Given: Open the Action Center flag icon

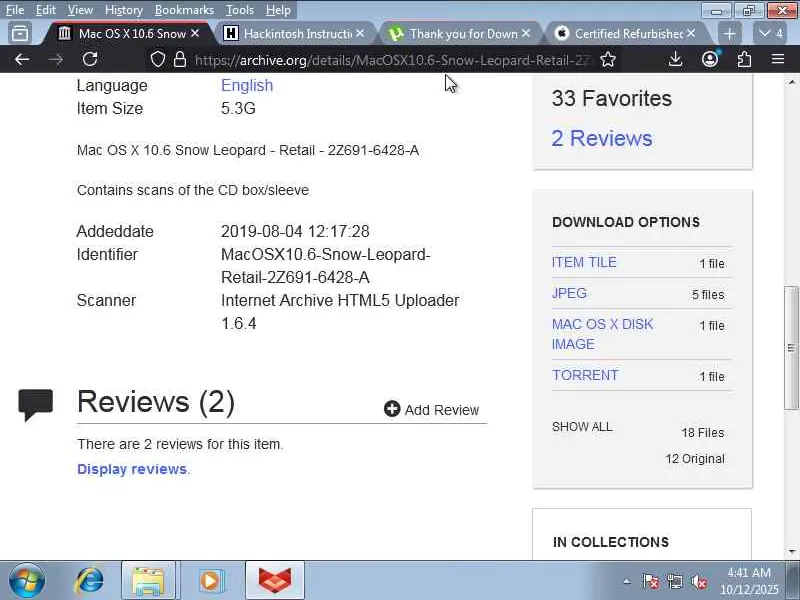Looking at the screenshot, I should pyautogui.click(x=651, y=582).
